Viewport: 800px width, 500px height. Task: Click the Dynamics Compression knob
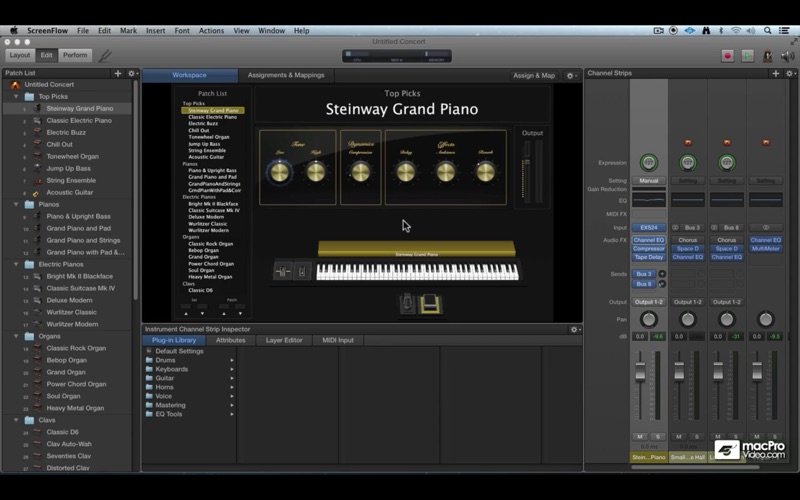click(360, 172)
